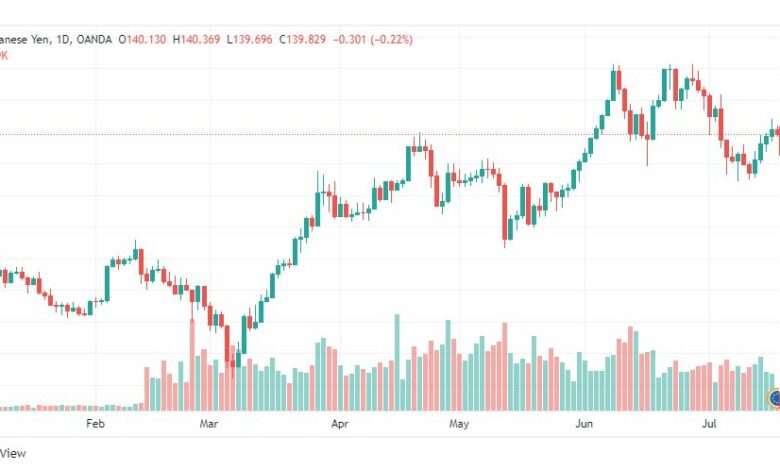Click the tall red volume bar before March
The height and width of the screenshot is (470, 780).
[x=192, y=365]
